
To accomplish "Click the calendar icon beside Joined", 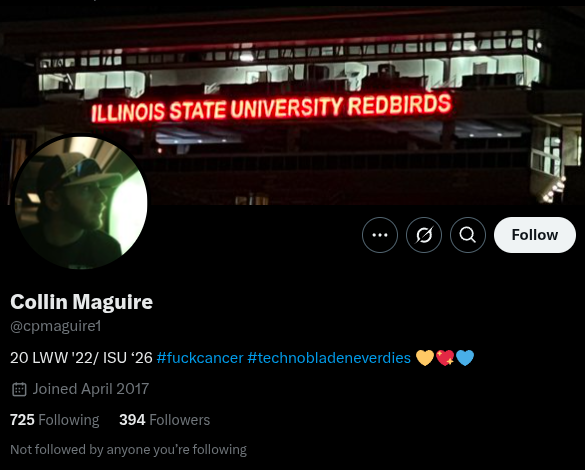I will point(19,389).
